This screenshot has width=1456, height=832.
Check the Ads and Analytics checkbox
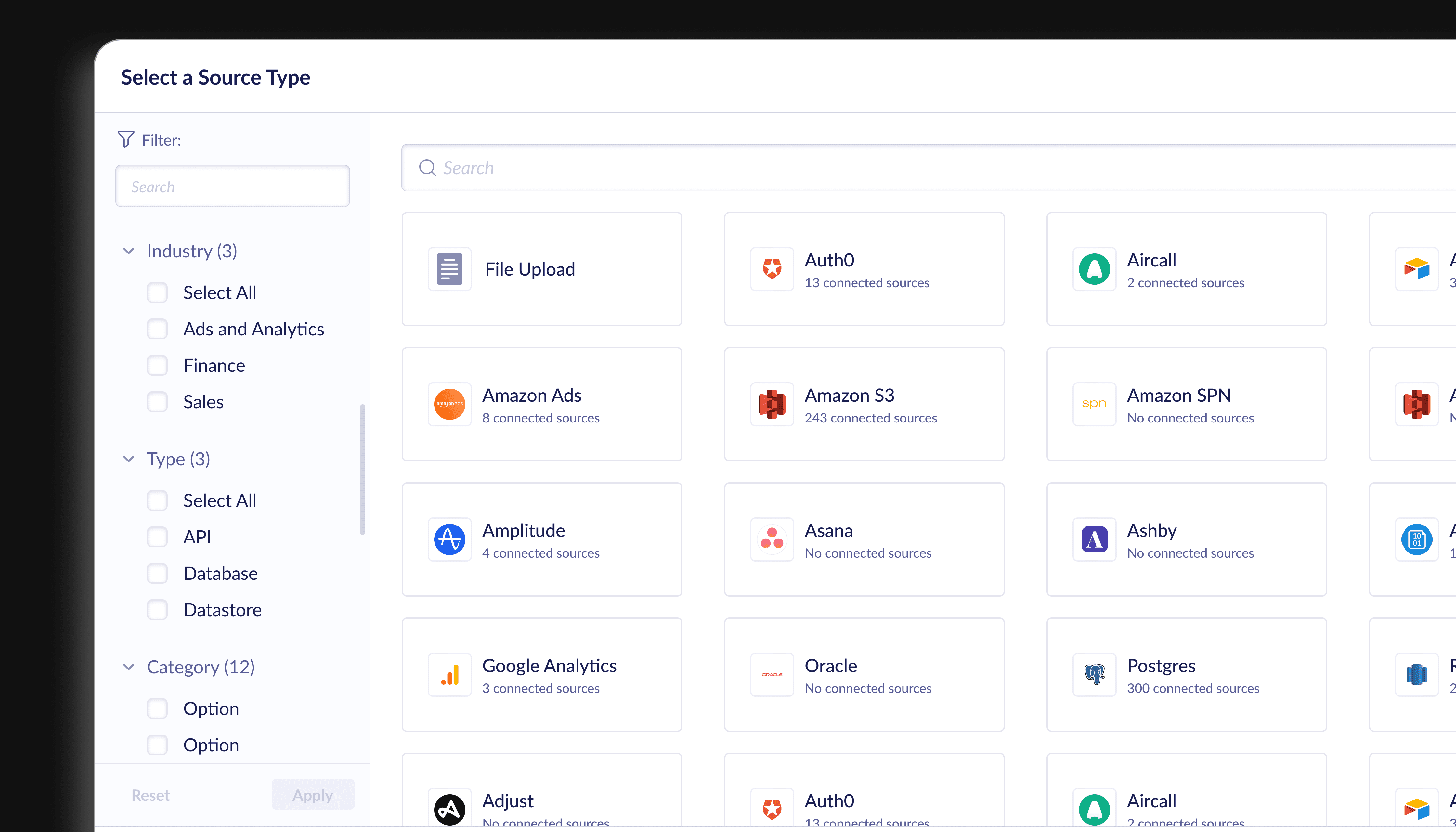(157, 329)
